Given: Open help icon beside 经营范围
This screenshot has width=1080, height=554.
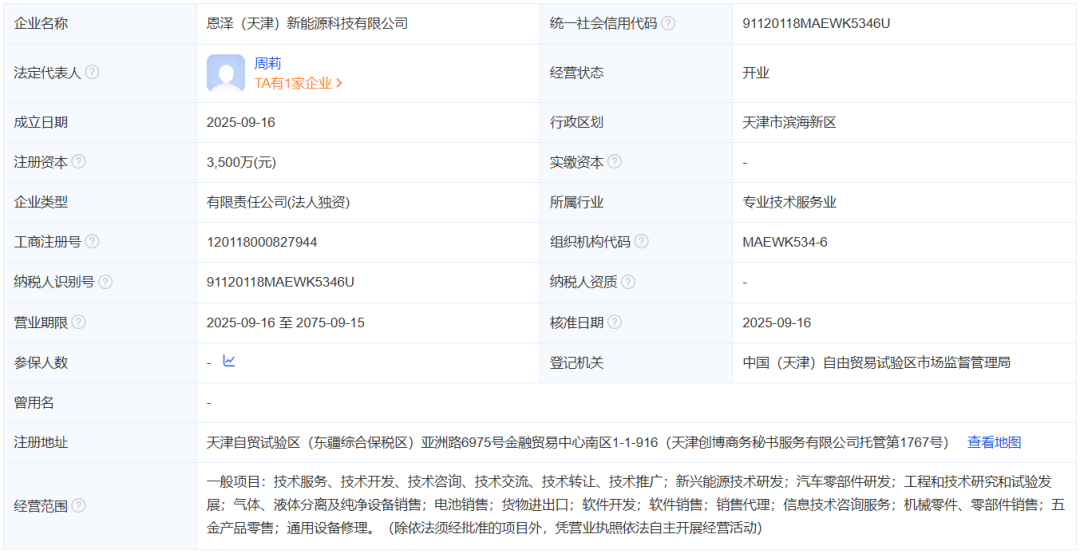Looking at the screenshot, I should [x=79, y=506].
